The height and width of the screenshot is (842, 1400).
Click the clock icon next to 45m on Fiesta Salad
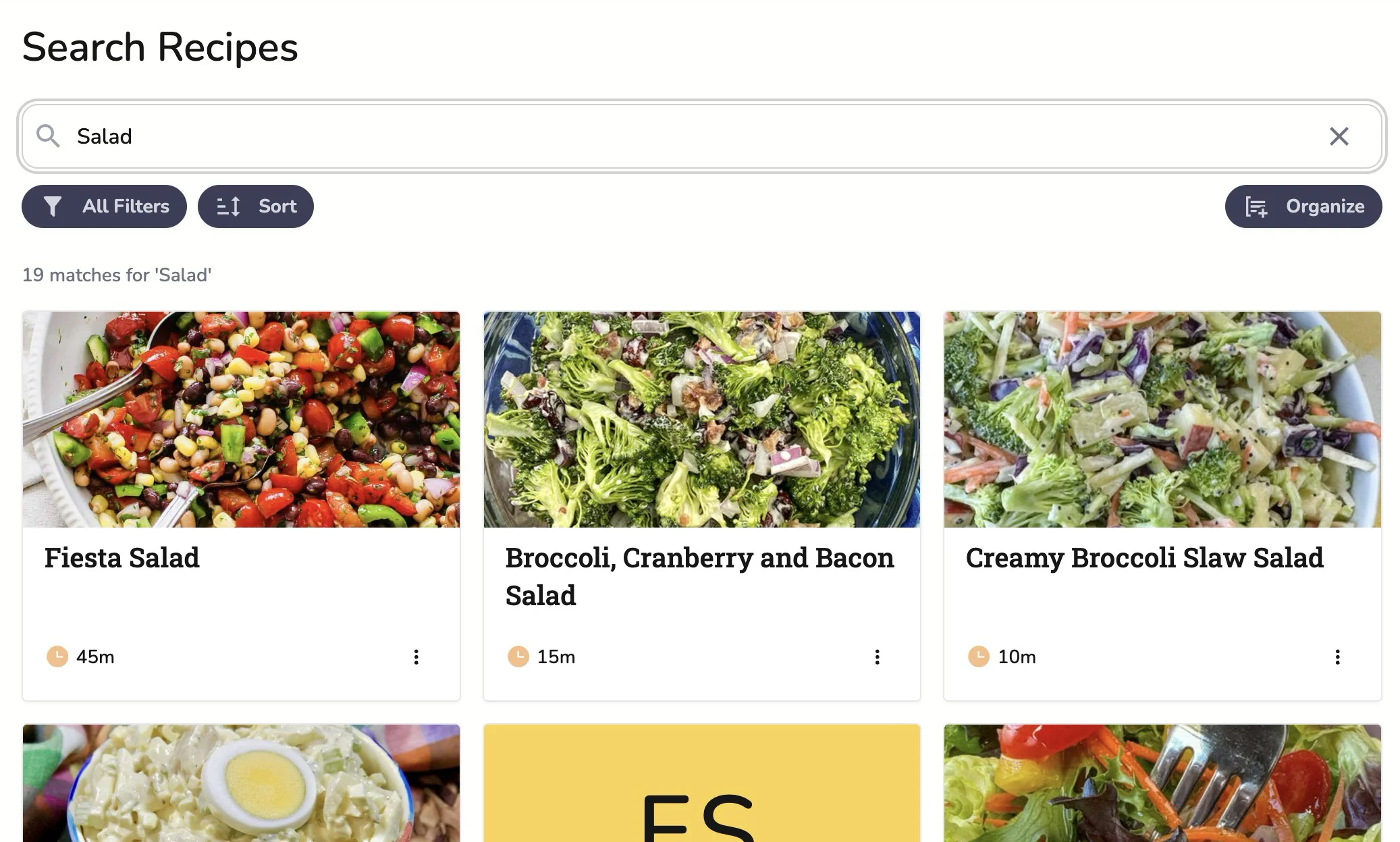click(x=56, y=656)
